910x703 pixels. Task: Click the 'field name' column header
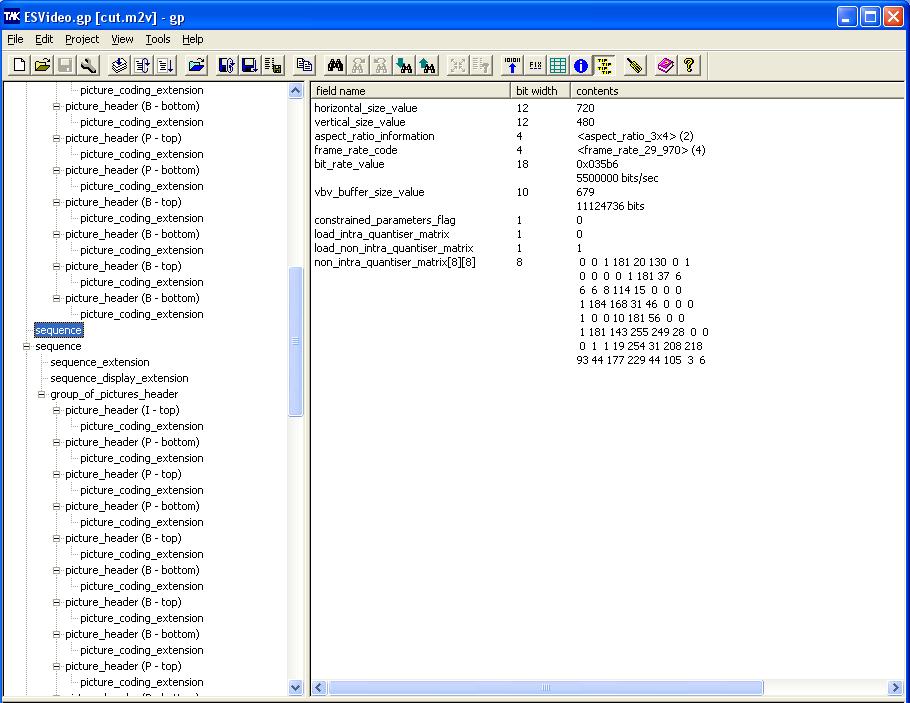click(410, 91)
